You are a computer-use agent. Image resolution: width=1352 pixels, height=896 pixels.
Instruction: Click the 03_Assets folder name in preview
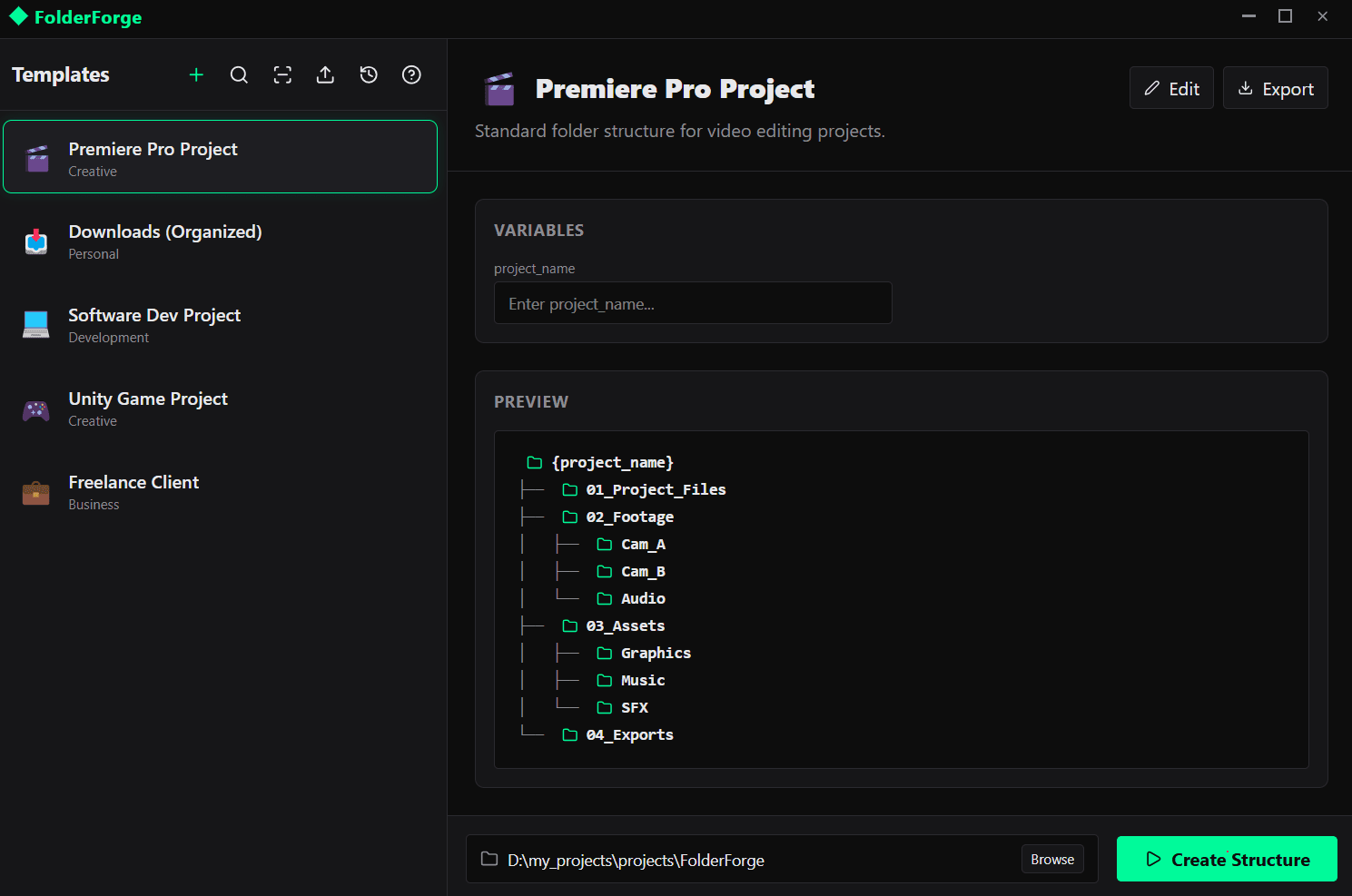pos(626,626)
